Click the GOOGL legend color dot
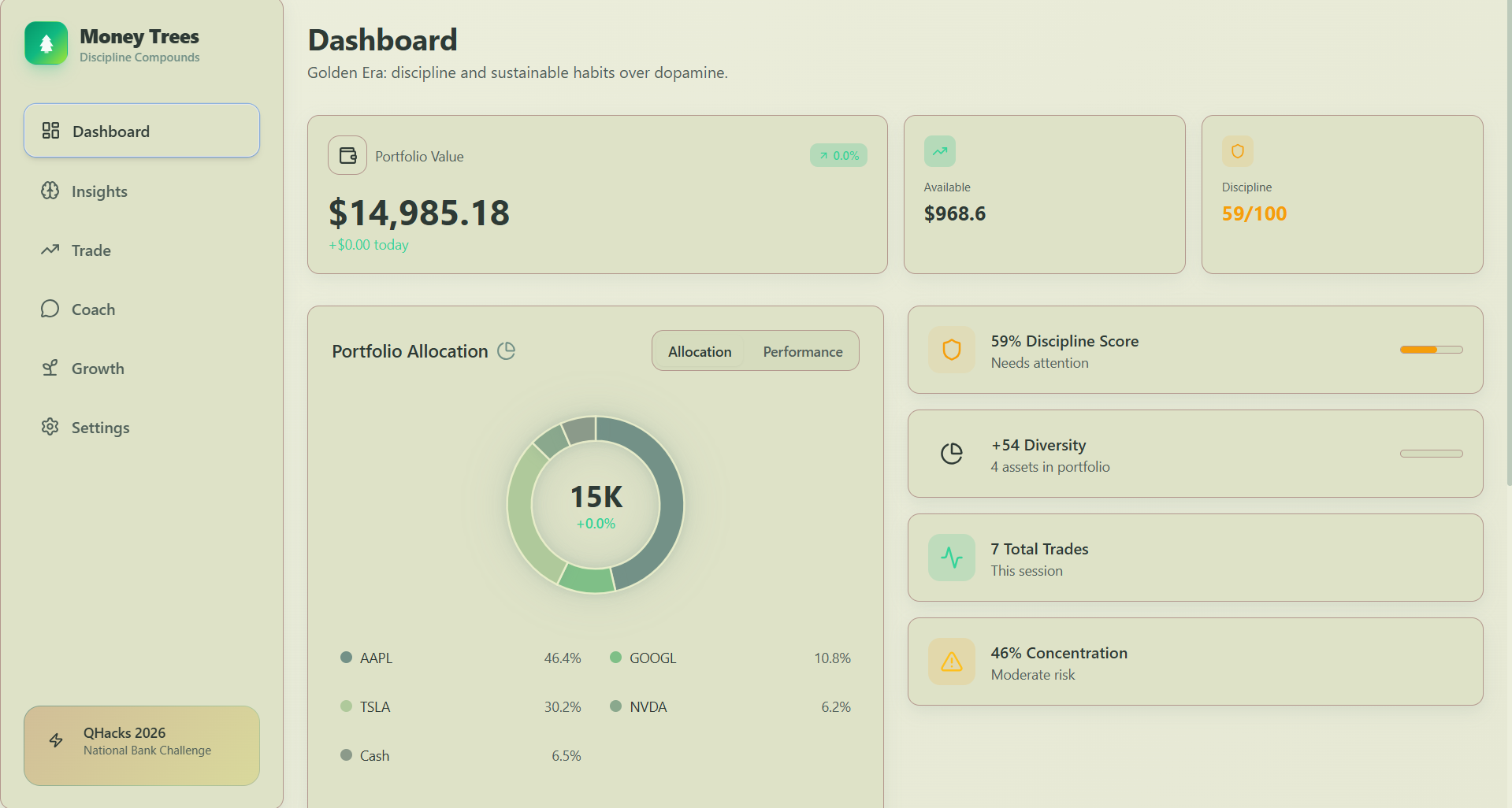 pos(615,658)
